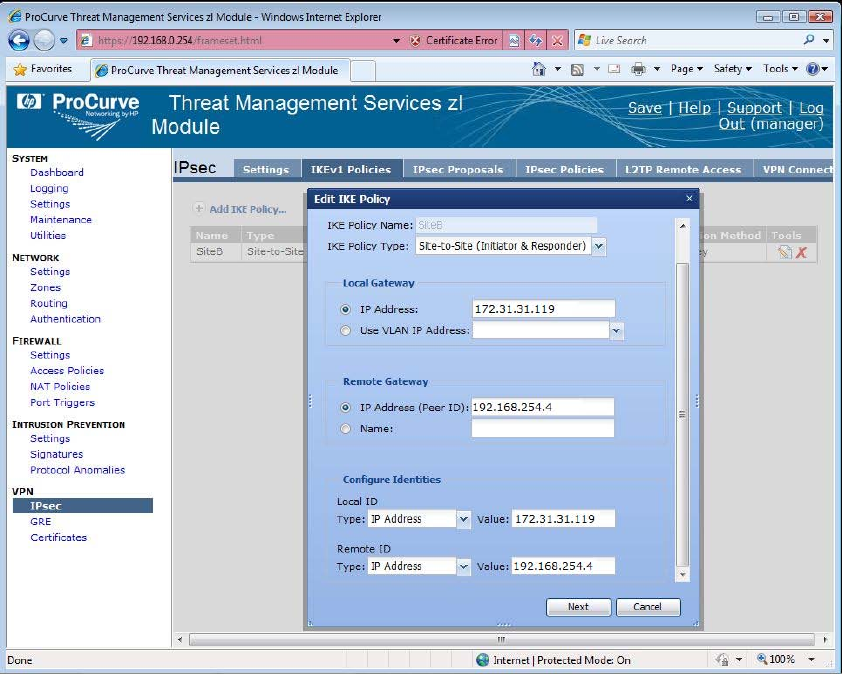Click the Help link in header

pyautogui.click(x=694, y=108)
